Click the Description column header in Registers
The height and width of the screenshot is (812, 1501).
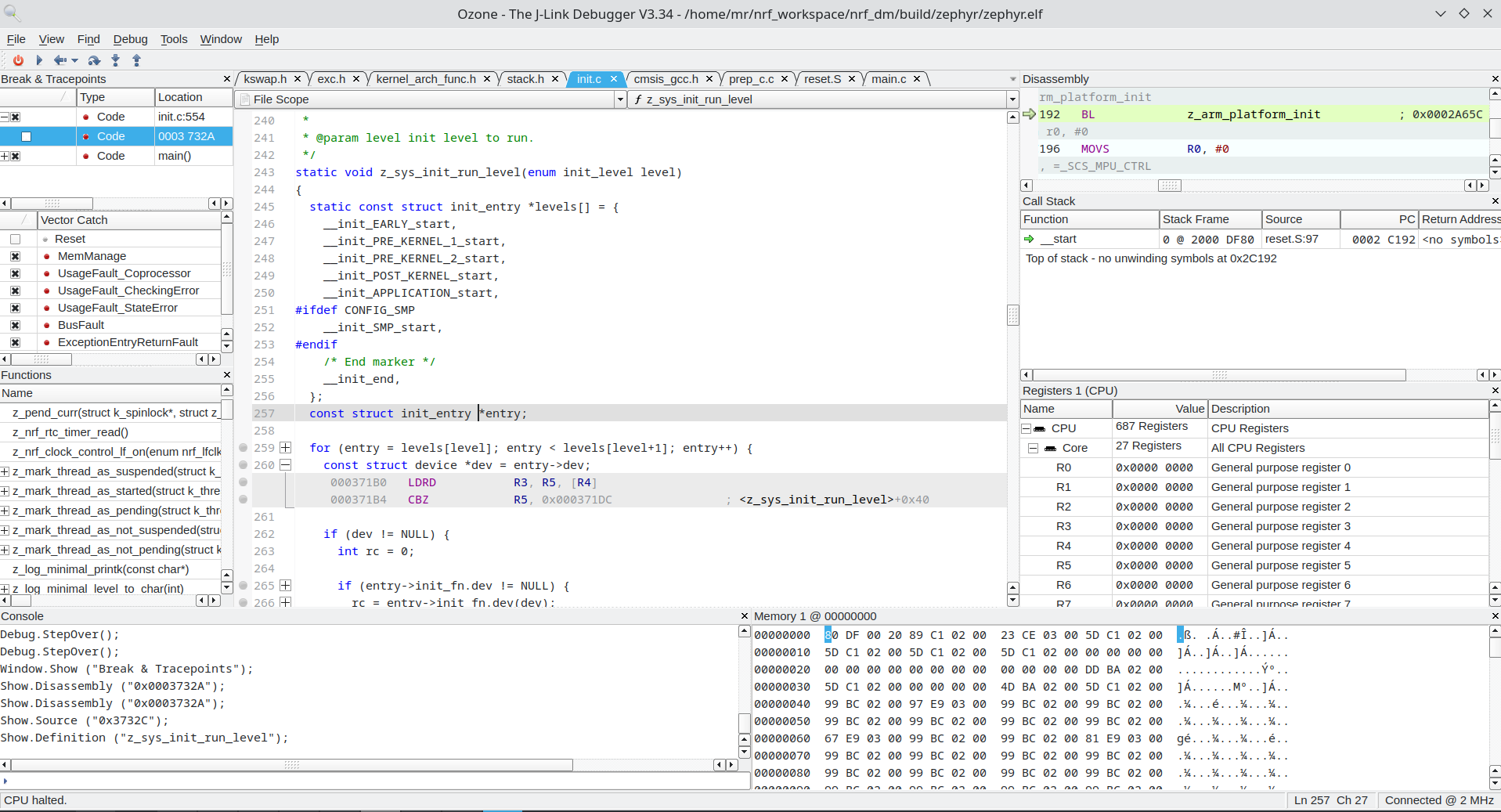point(1348,409)
